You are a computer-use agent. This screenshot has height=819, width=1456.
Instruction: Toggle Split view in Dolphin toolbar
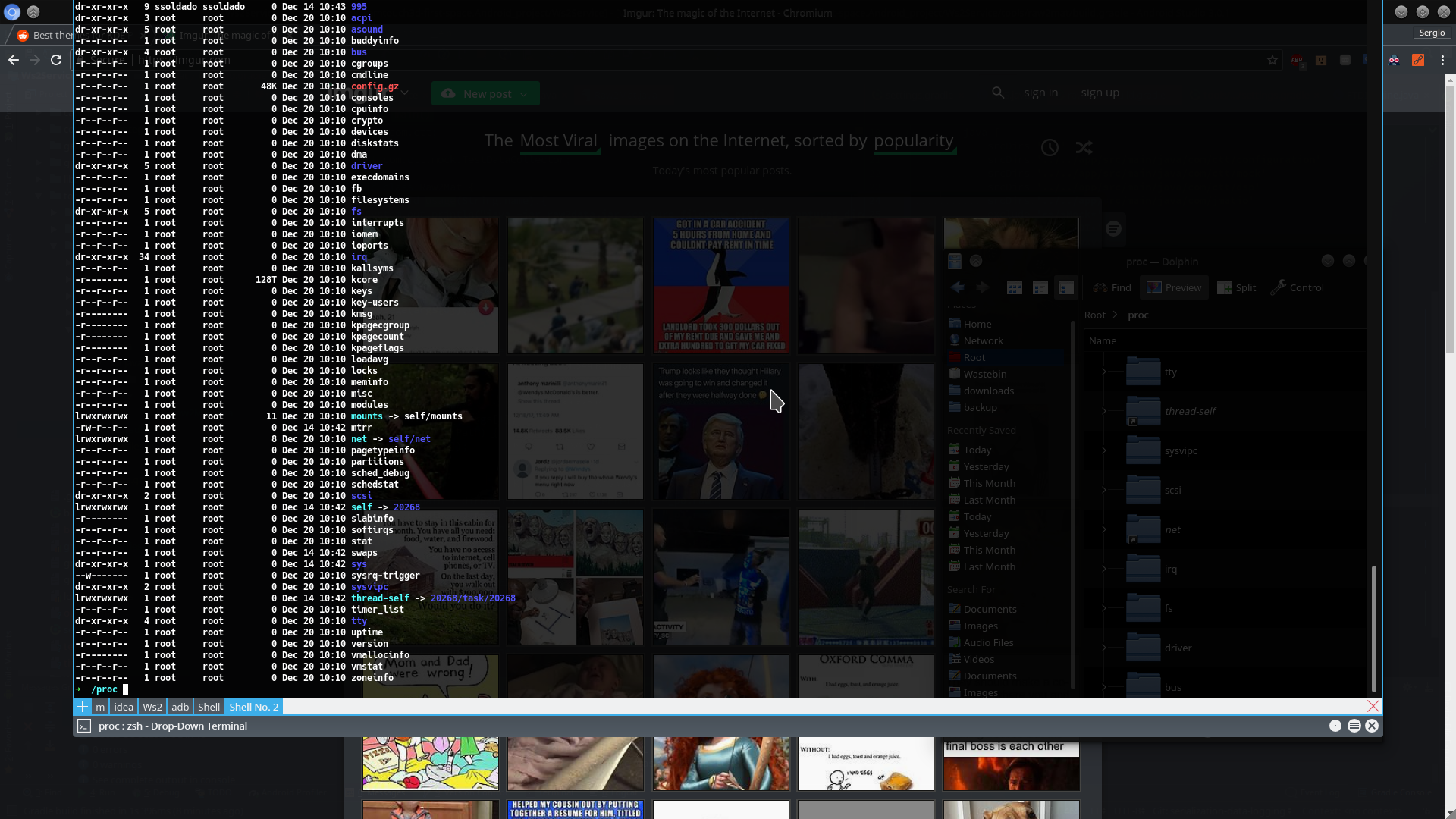click(1236, 287)
